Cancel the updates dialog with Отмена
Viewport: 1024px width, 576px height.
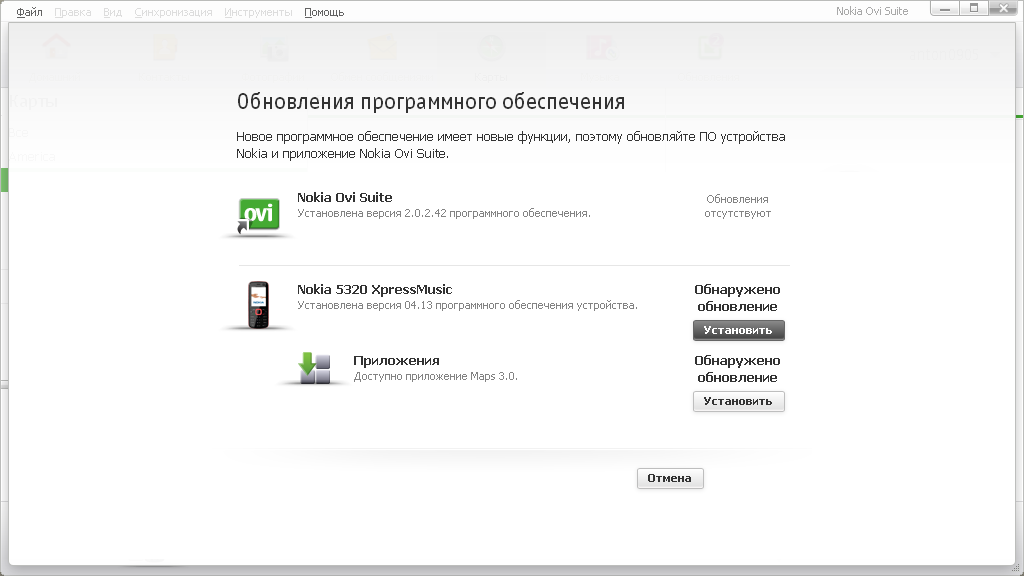click(670, 478)
